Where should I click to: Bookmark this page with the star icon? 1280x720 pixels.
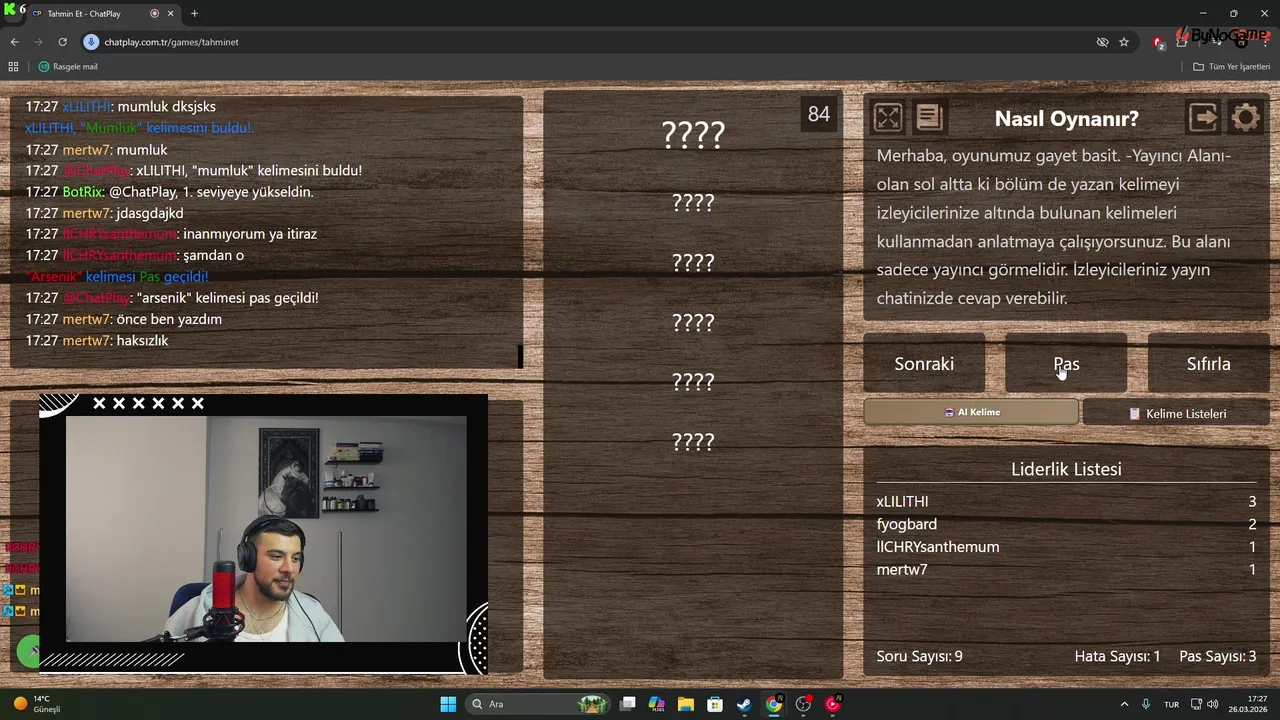coord(1124,42)
